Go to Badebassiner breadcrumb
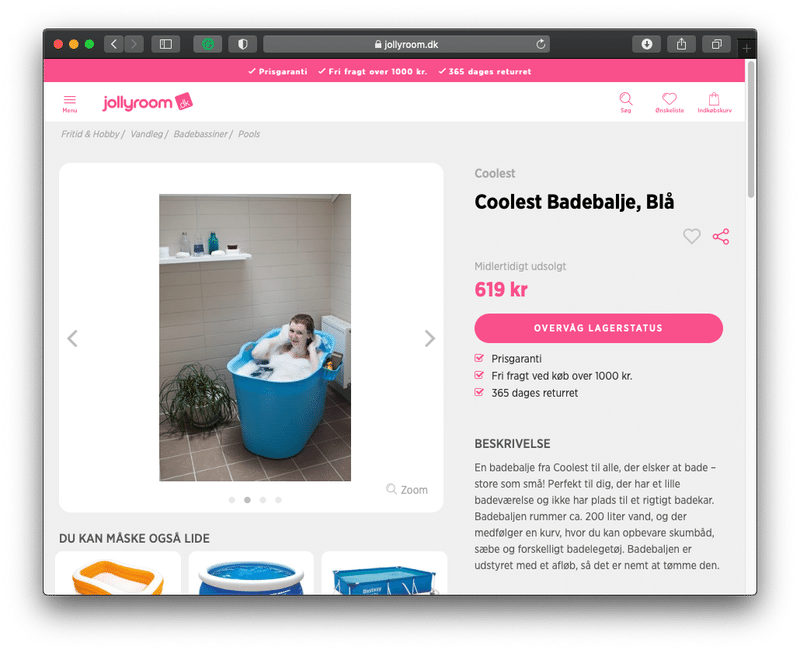Viewport: 800px width, 652px height. pos(200,134)
